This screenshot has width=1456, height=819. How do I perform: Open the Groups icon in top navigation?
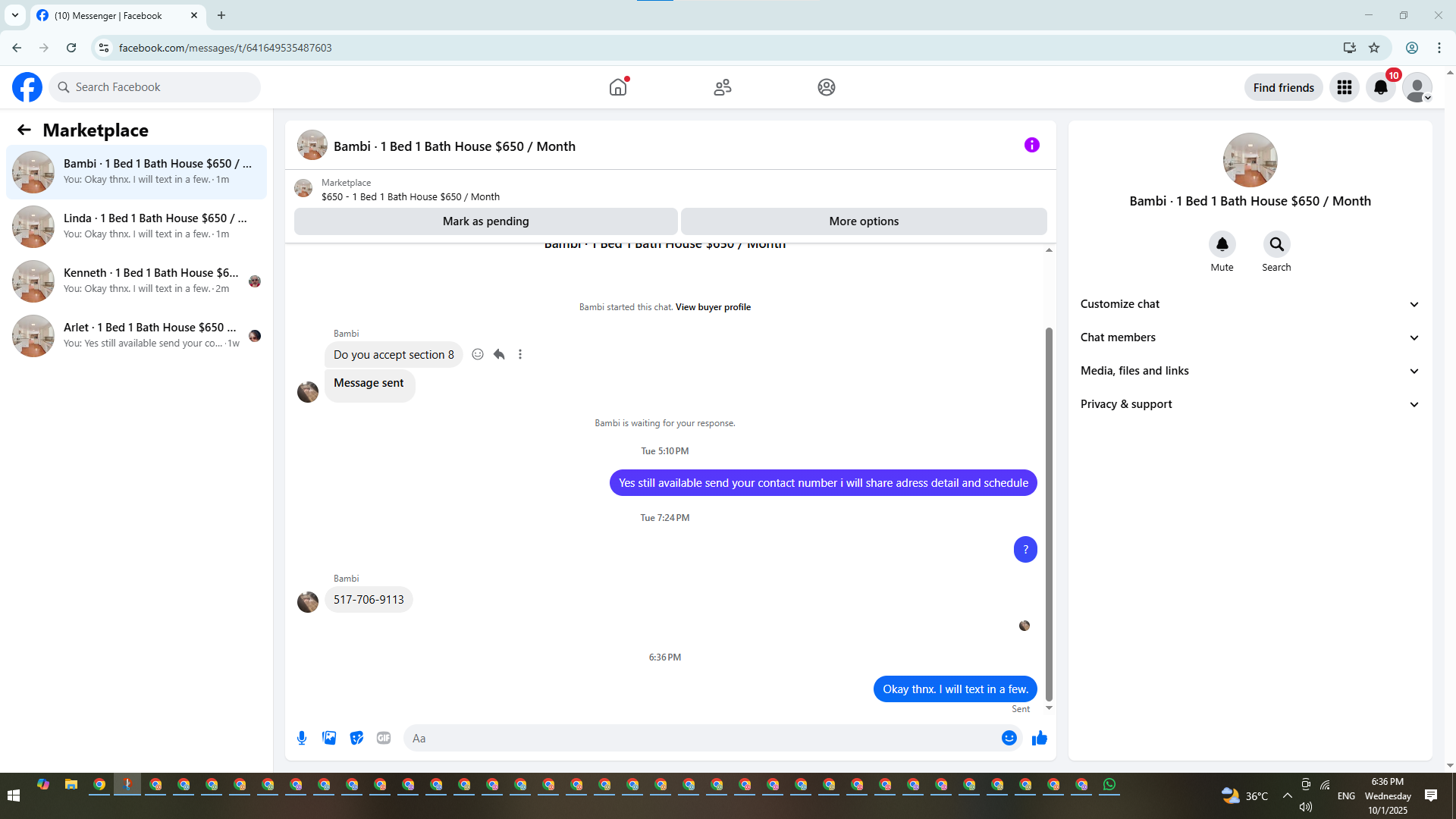click(827, 87)
